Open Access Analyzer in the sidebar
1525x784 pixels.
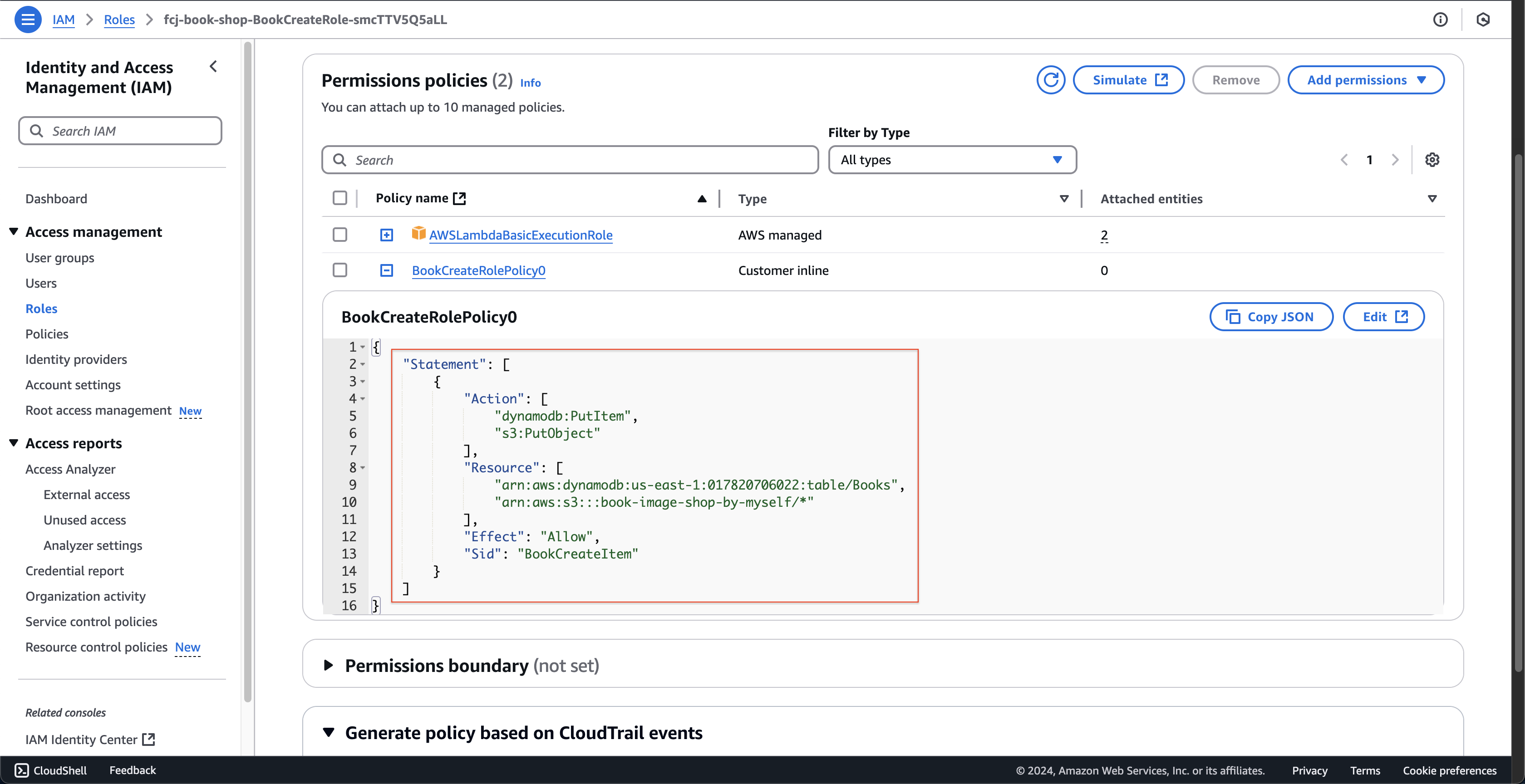click(x=70, y=469)
